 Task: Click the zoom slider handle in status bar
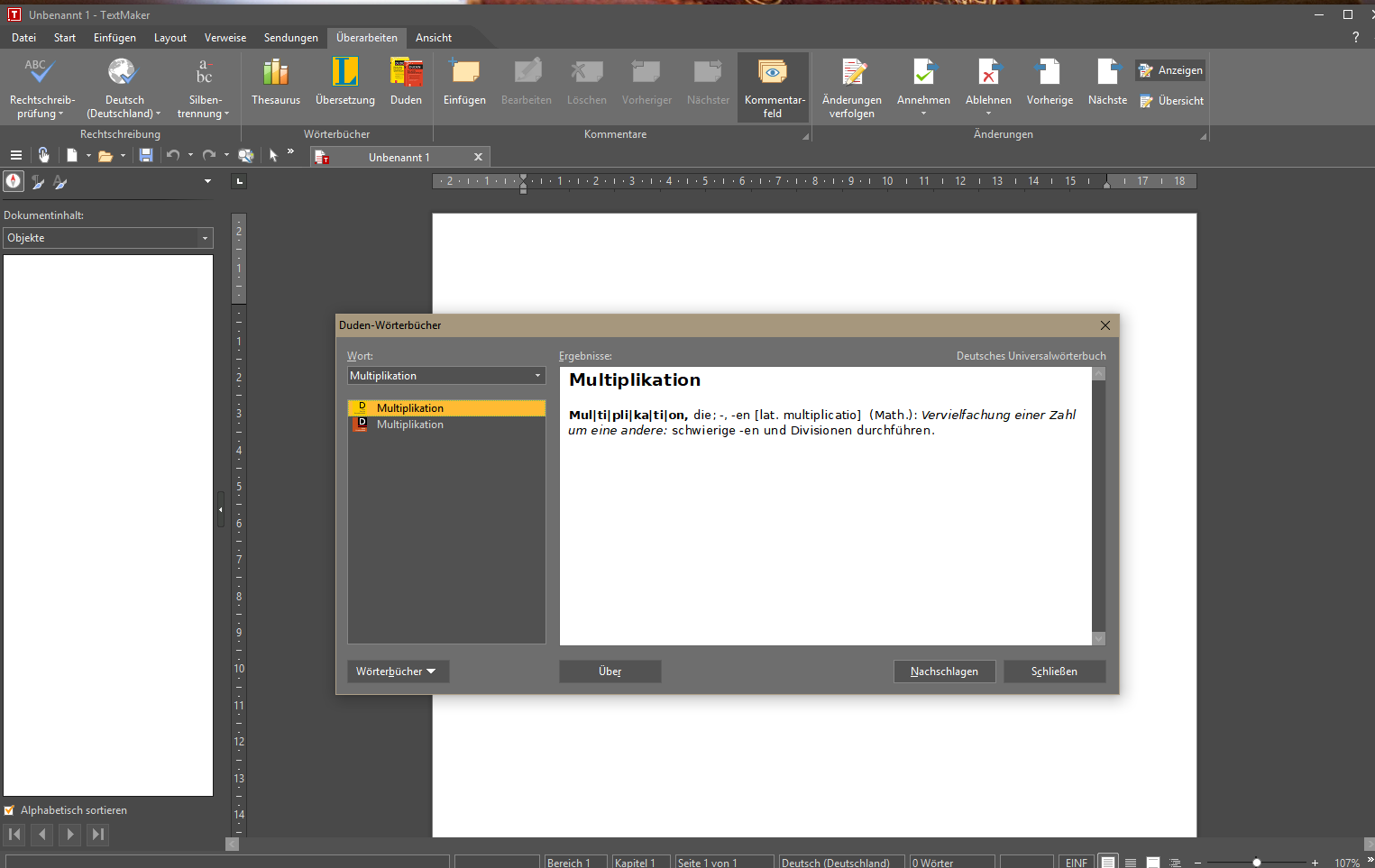pyautogui.click(x=1257, y=863)
